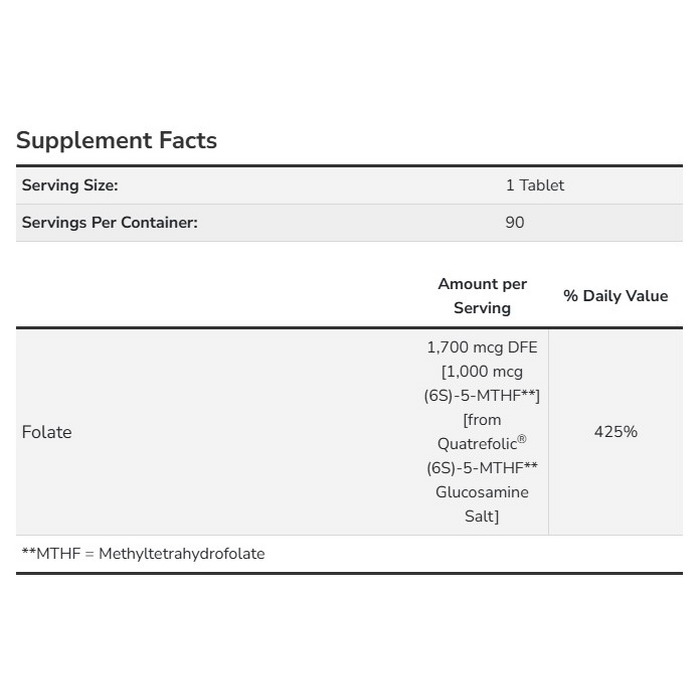Select the Servings Per Container label
The height and width of the screenshot is (700, 700).
110,222
